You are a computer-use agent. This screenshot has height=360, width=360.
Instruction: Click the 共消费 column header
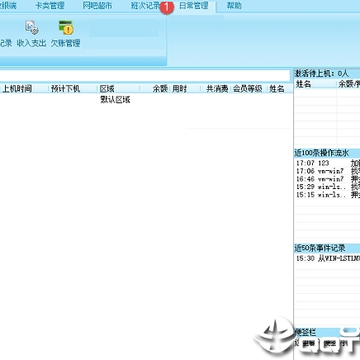pyautogui.click(x=217, y=89)
